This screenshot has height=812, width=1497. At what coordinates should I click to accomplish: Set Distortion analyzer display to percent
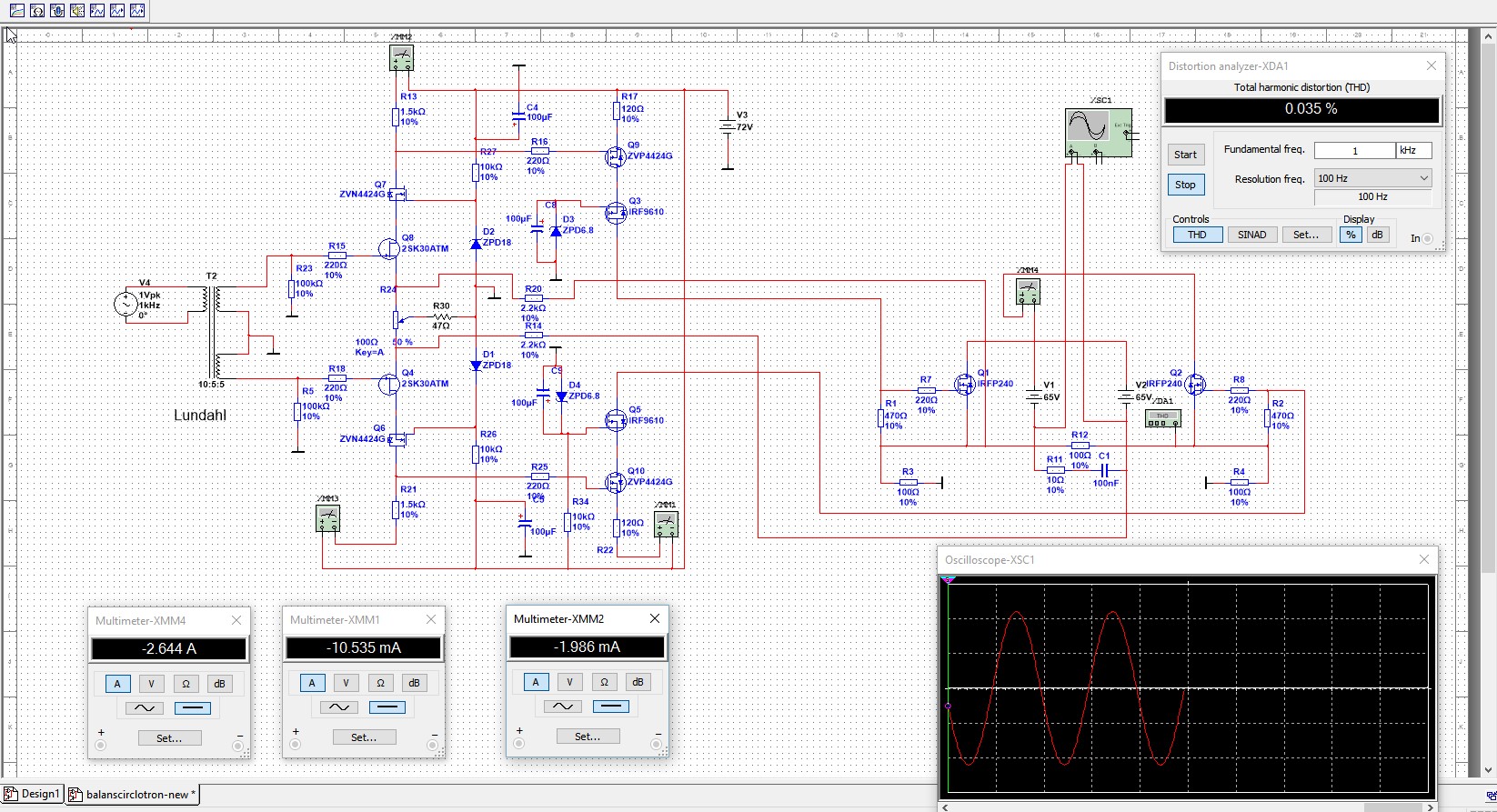click(1351, 235)
